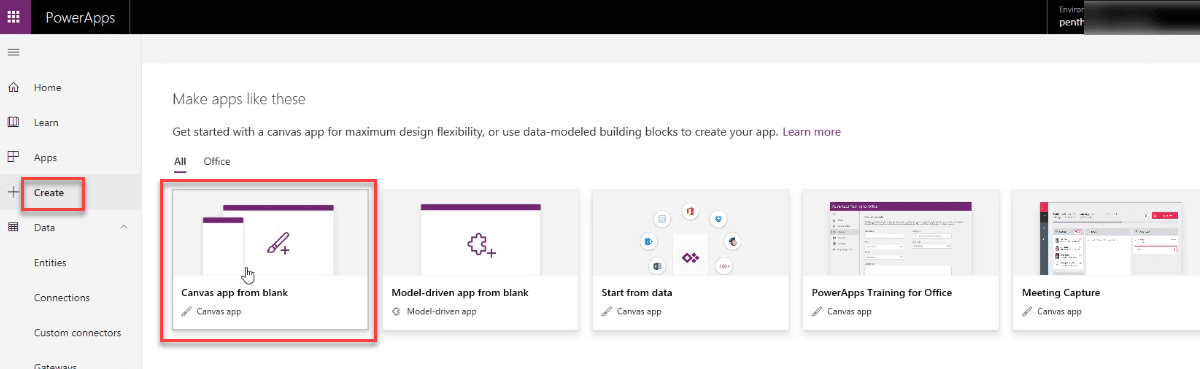Click PowerApps Training for Office title

coord(881,293)
